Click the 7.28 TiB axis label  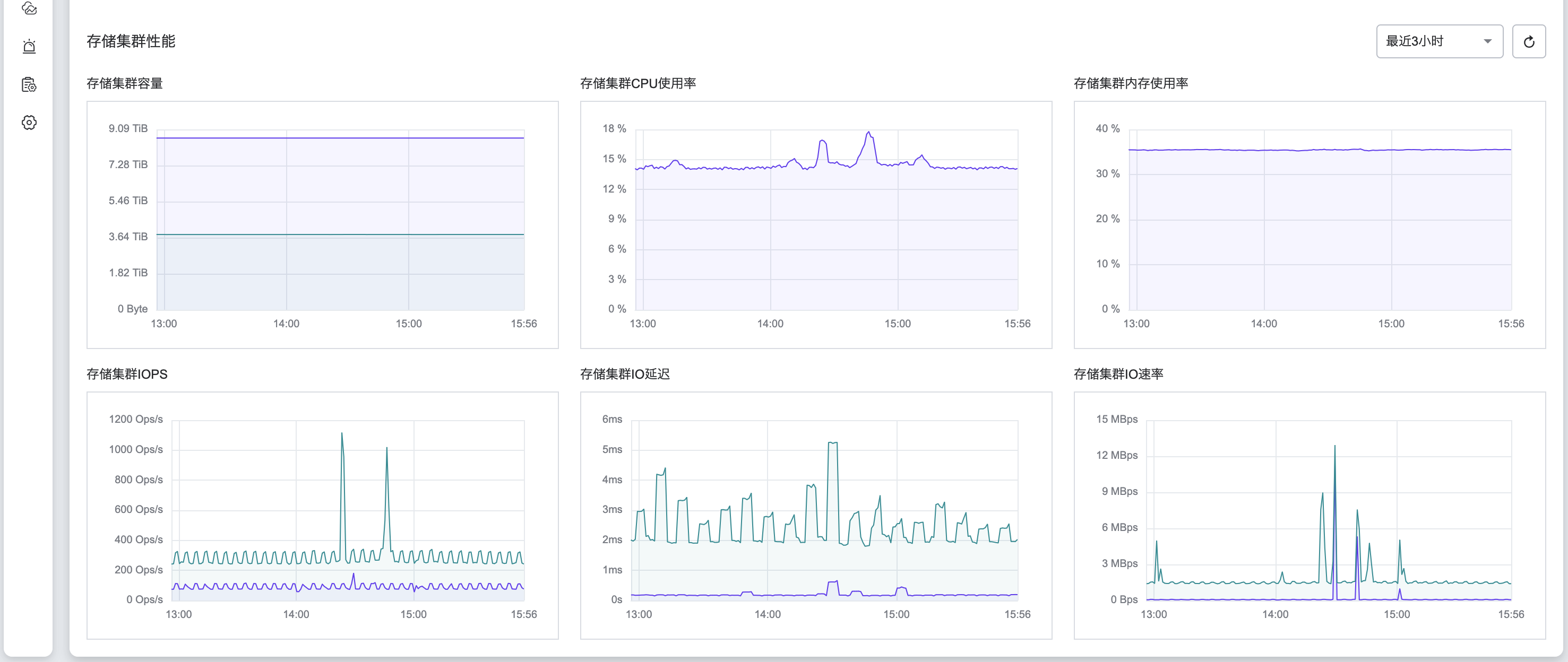[x=128, y=165]
